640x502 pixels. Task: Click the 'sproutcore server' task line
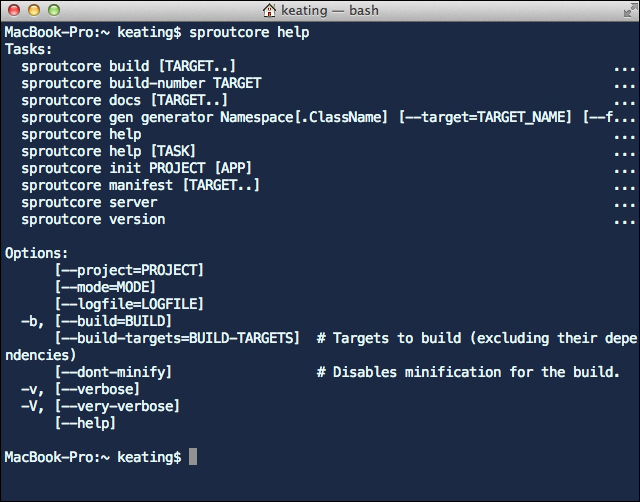pos(89,202)
